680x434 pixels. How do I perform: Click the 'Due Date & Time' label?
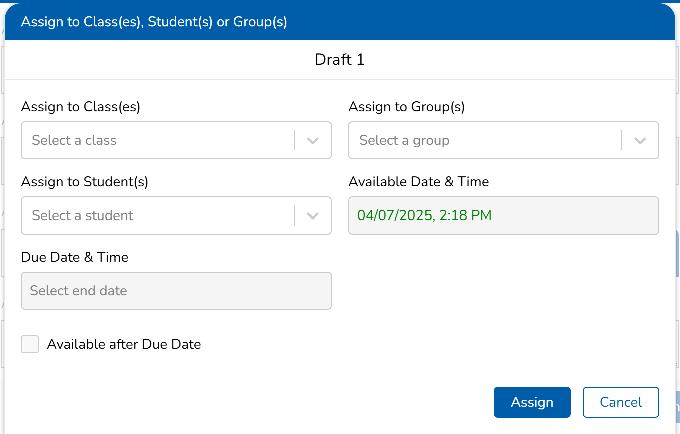pyautogui.click(x=74, y=257)
